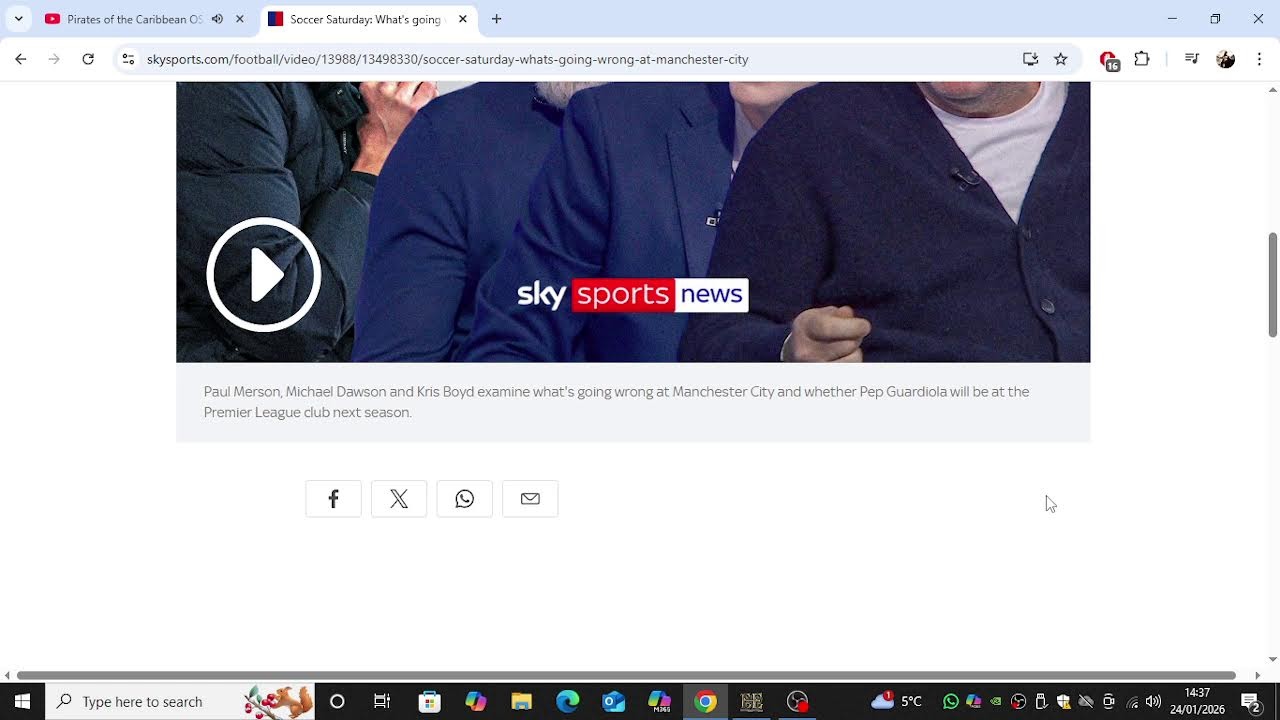Click the Windows taskbar search box

[x=180, y=701]
